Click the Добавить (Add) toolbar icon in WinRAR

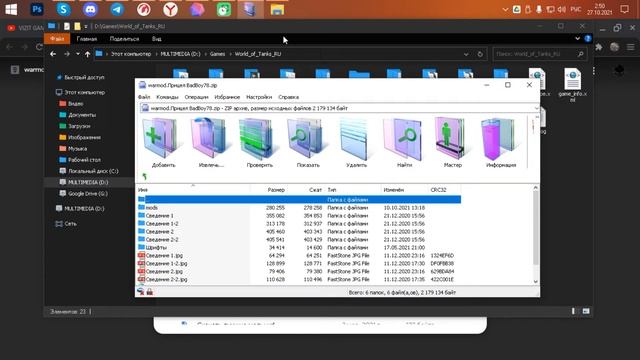[163, 142]
